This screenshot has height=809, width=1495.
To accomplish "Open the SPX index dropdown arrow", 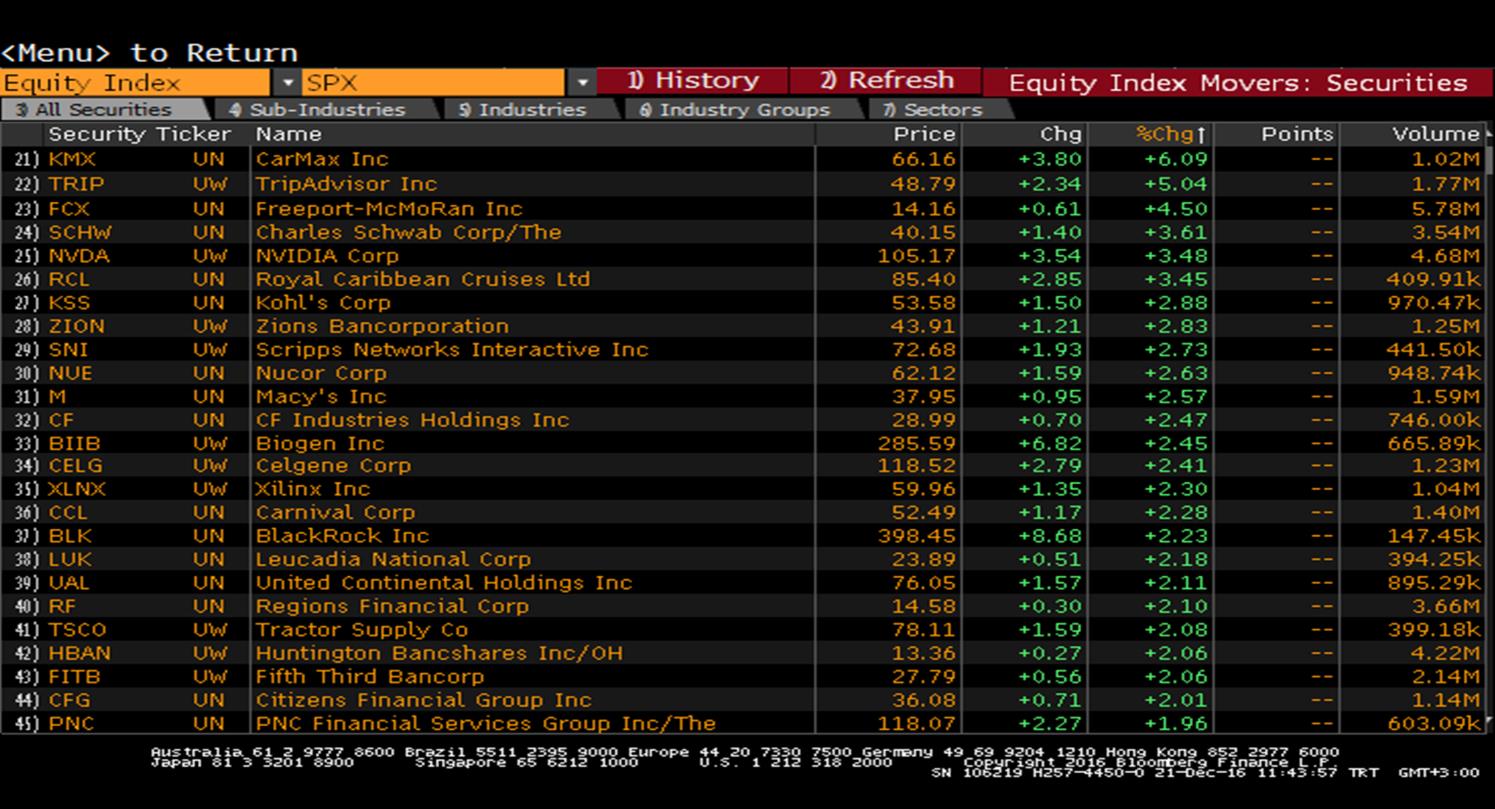I will [x=582, y=83].
